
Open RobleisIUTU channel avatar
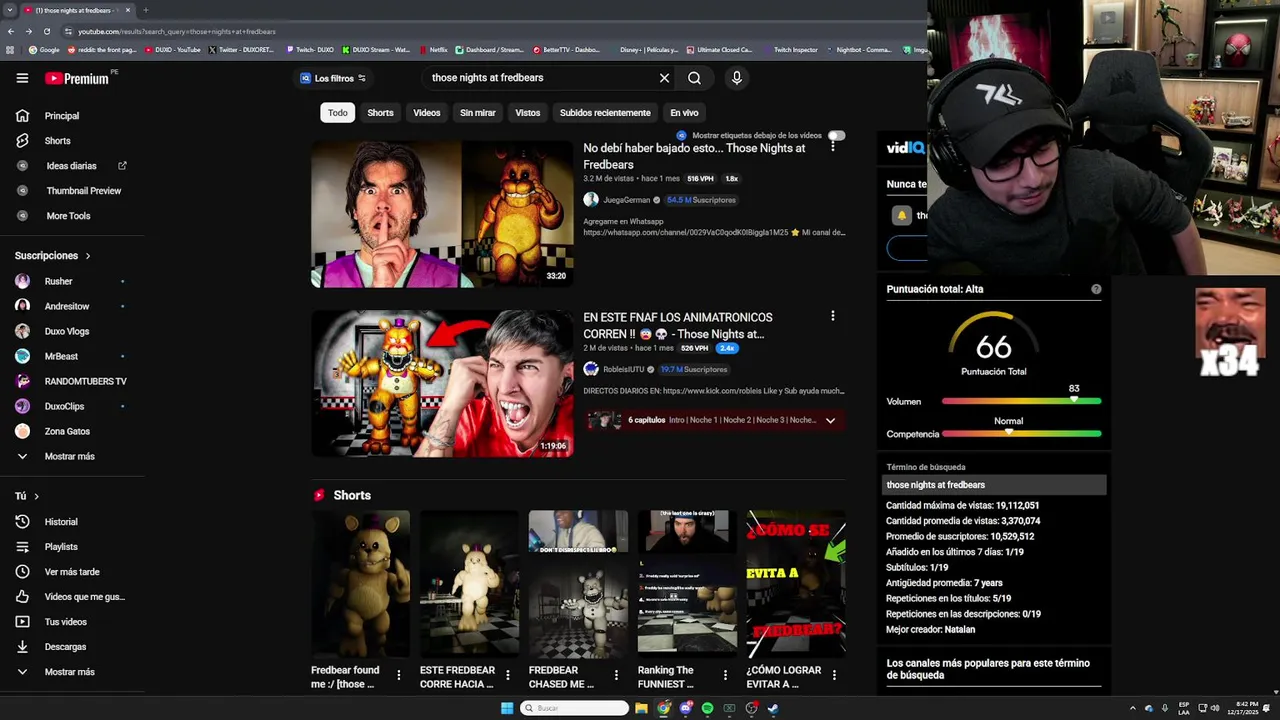591,369
